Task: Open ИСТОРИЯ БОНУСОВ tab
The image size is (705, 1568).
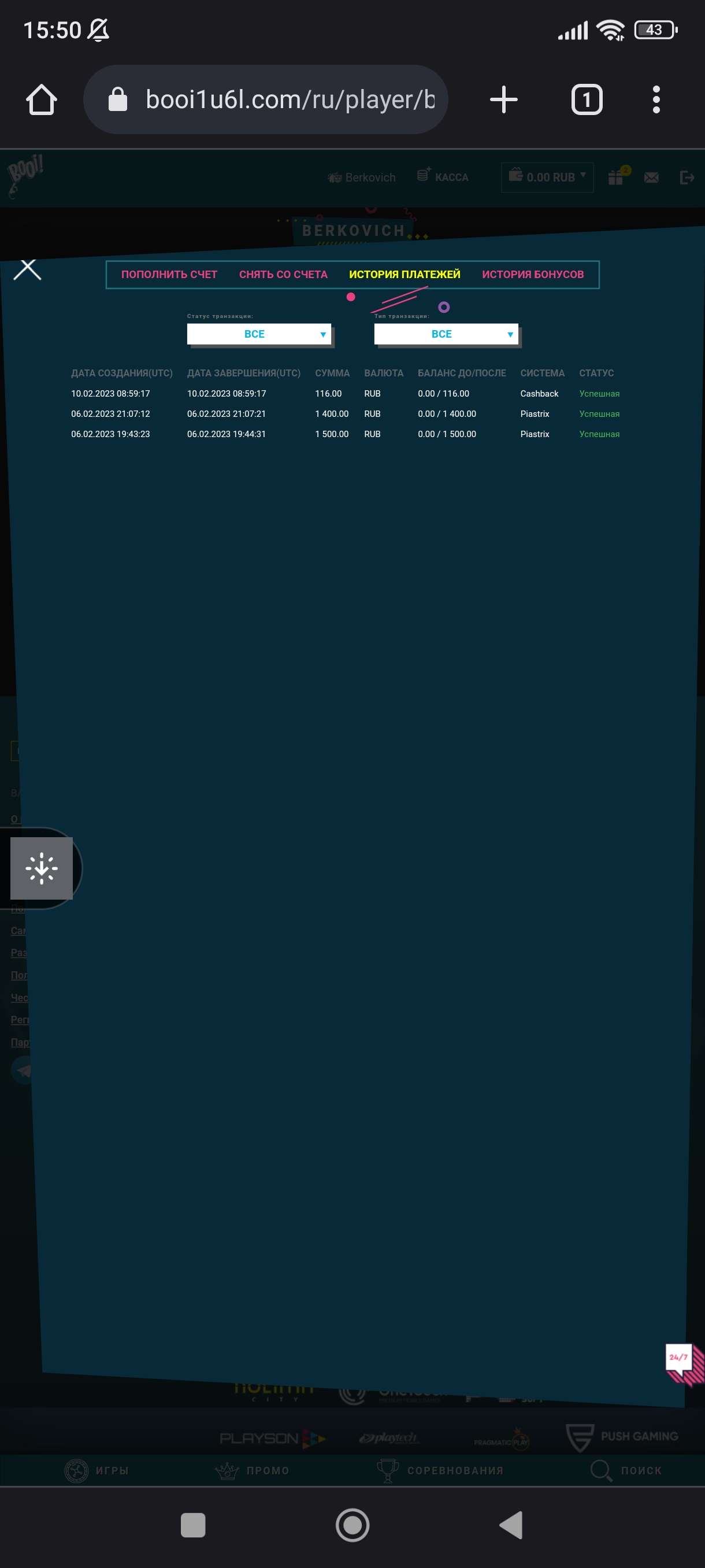Action: 533,275
